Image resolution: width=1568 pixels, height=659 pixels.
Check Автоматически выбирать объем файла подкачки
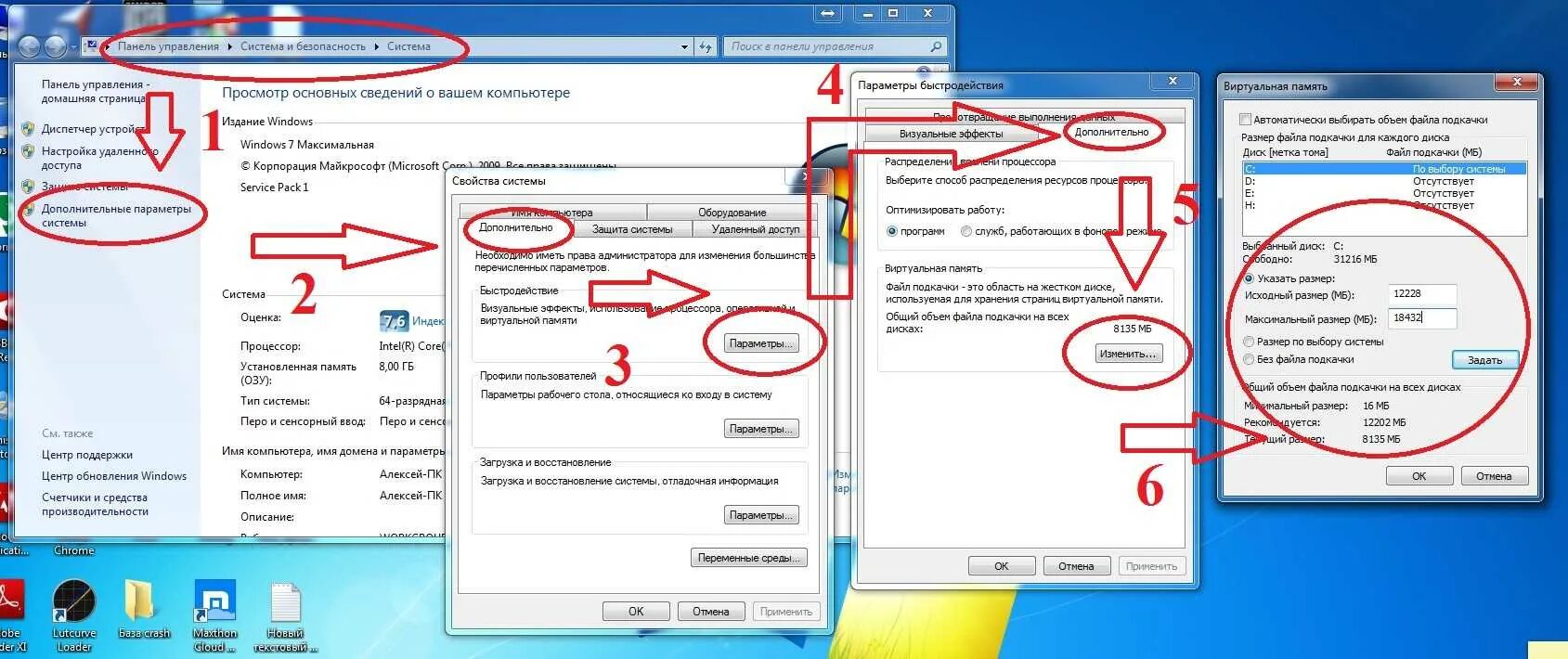coord(1246,120)
